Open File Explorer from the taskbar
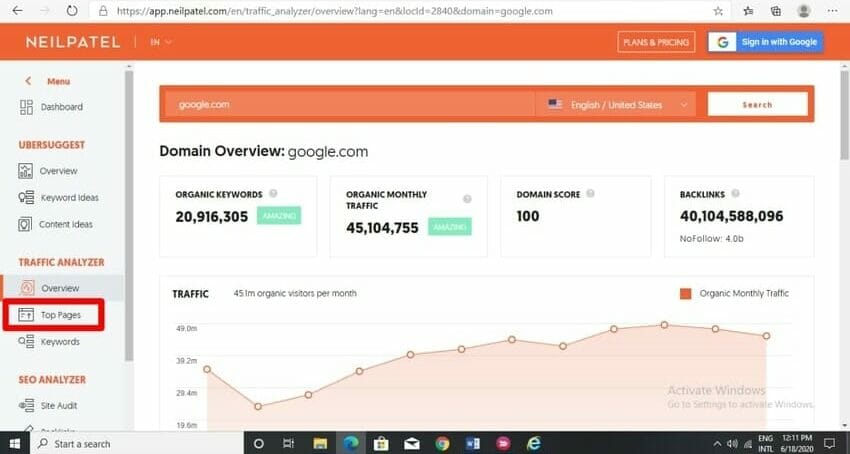This screenshot has width=850, height=454. (320, 444)
